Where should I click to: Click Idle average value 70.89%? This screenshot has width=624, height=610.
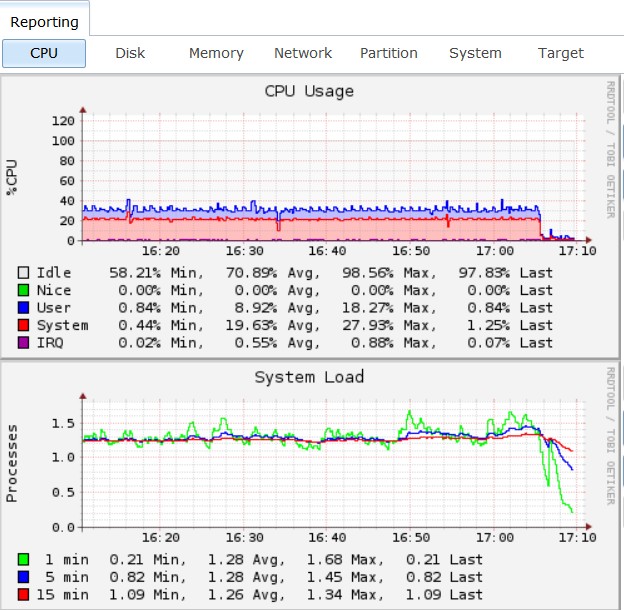coord(252,273)
